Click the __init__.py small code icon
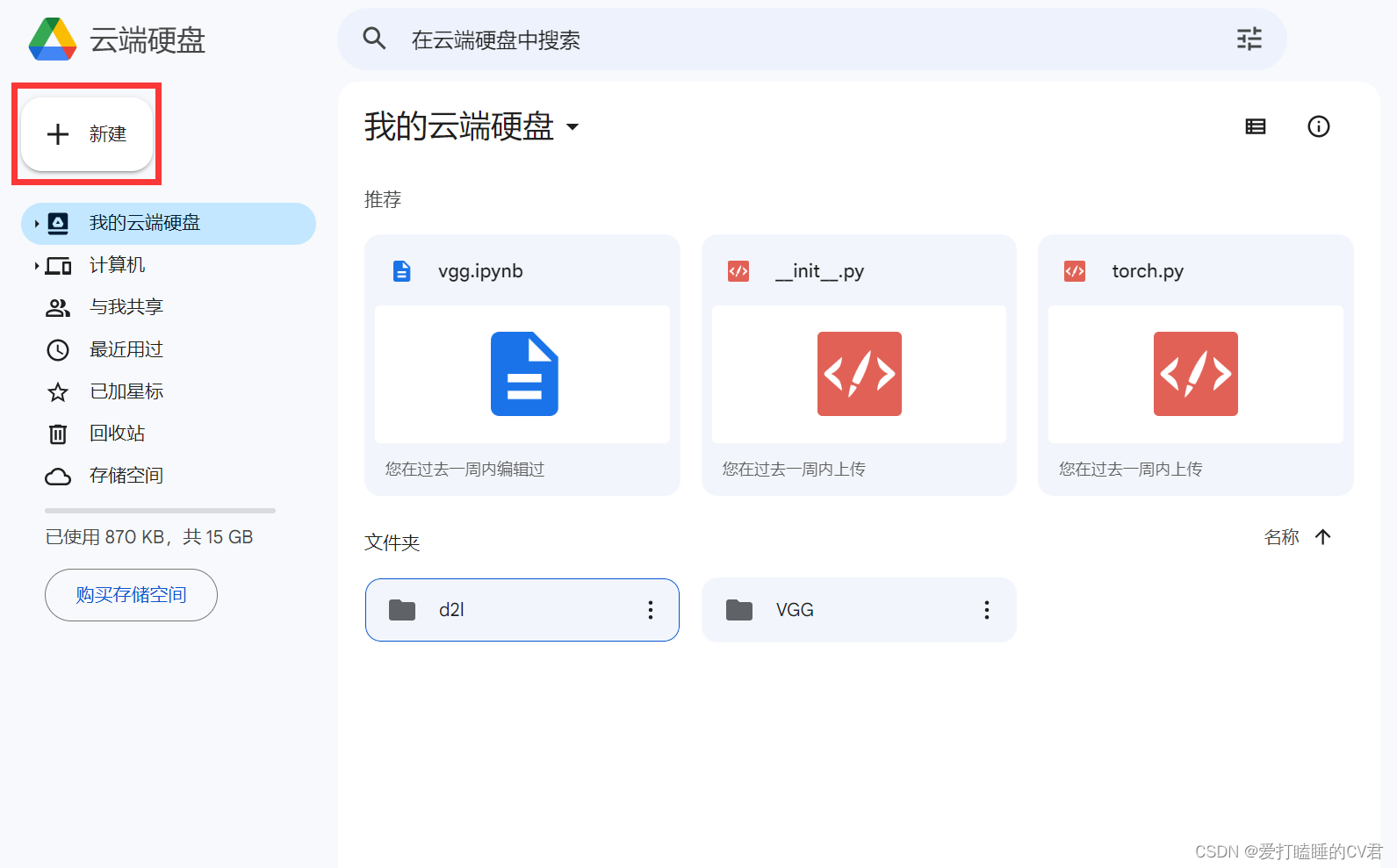 coord(738,271)
